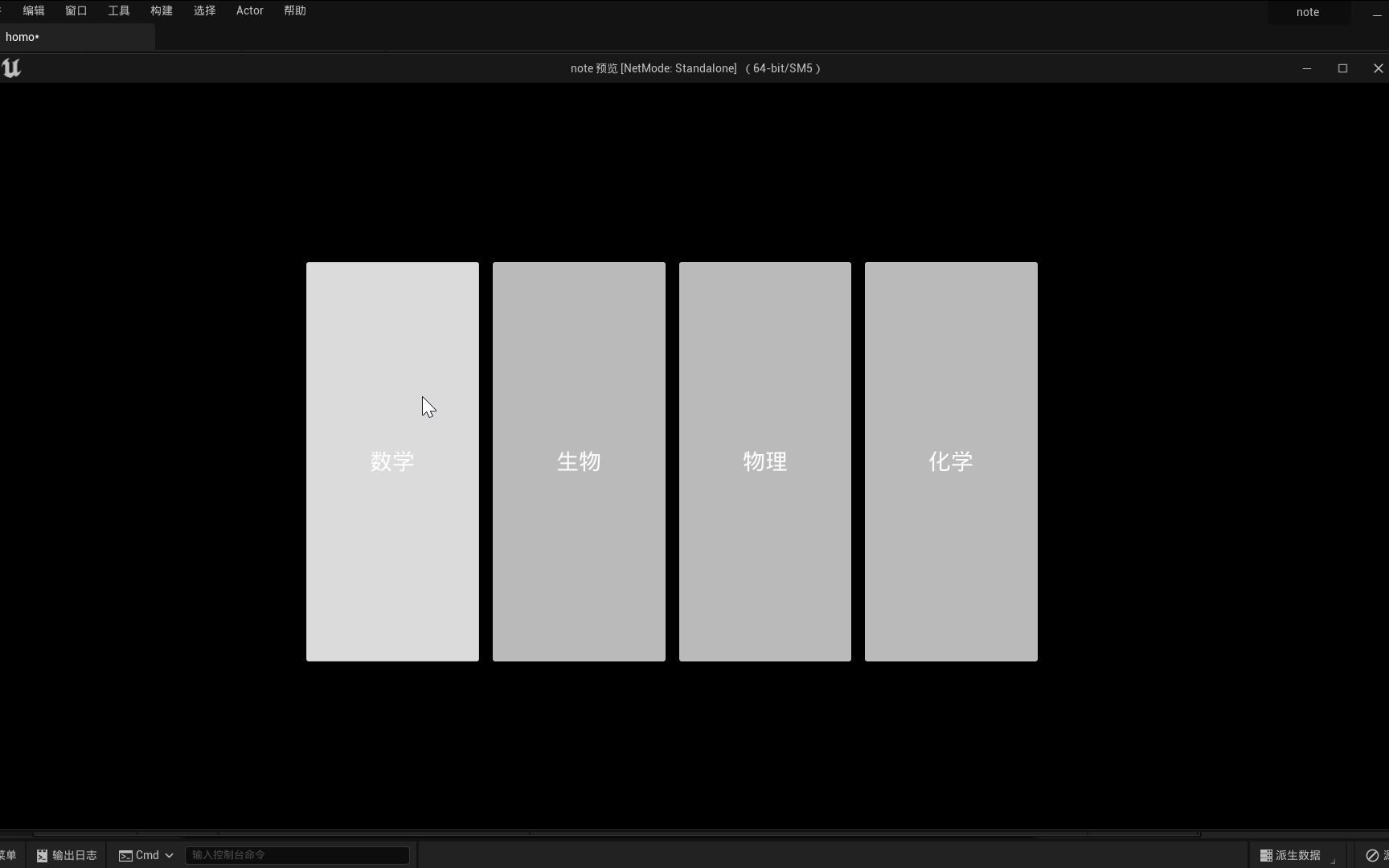Open the Cmd console type dropdown

(169, 855)
